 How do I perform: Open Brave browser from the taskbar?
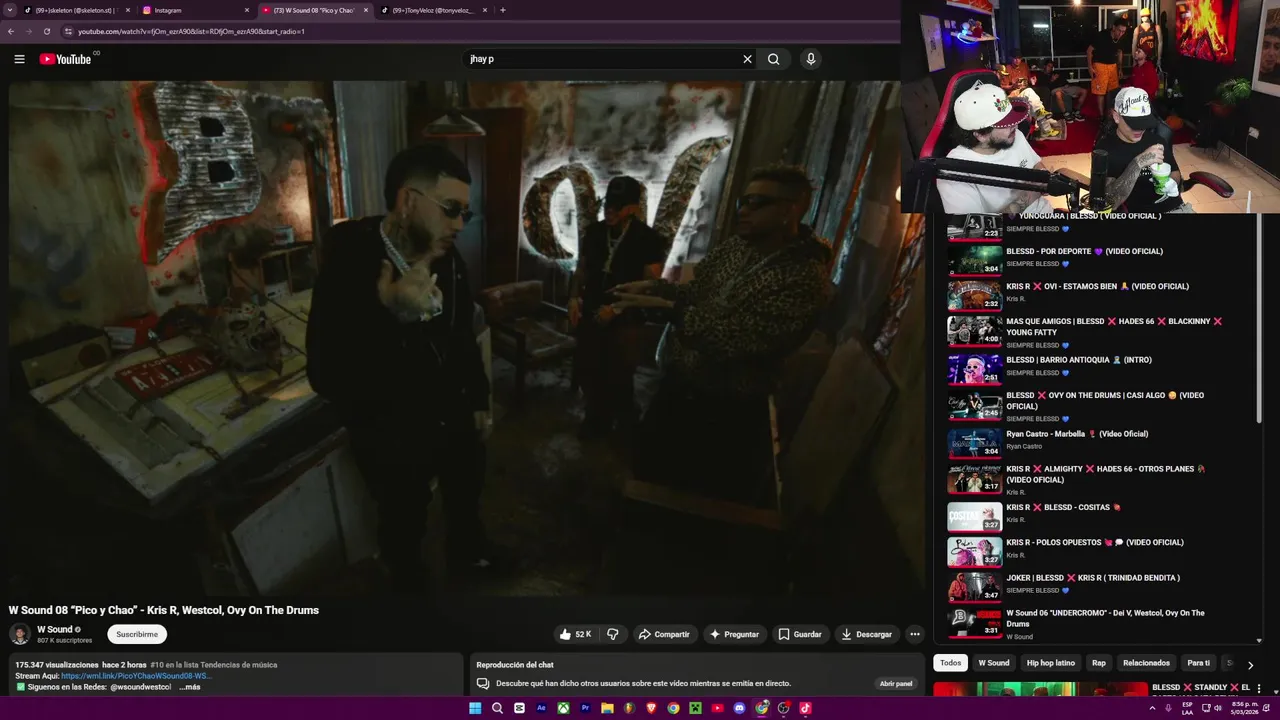click(651, 708)
